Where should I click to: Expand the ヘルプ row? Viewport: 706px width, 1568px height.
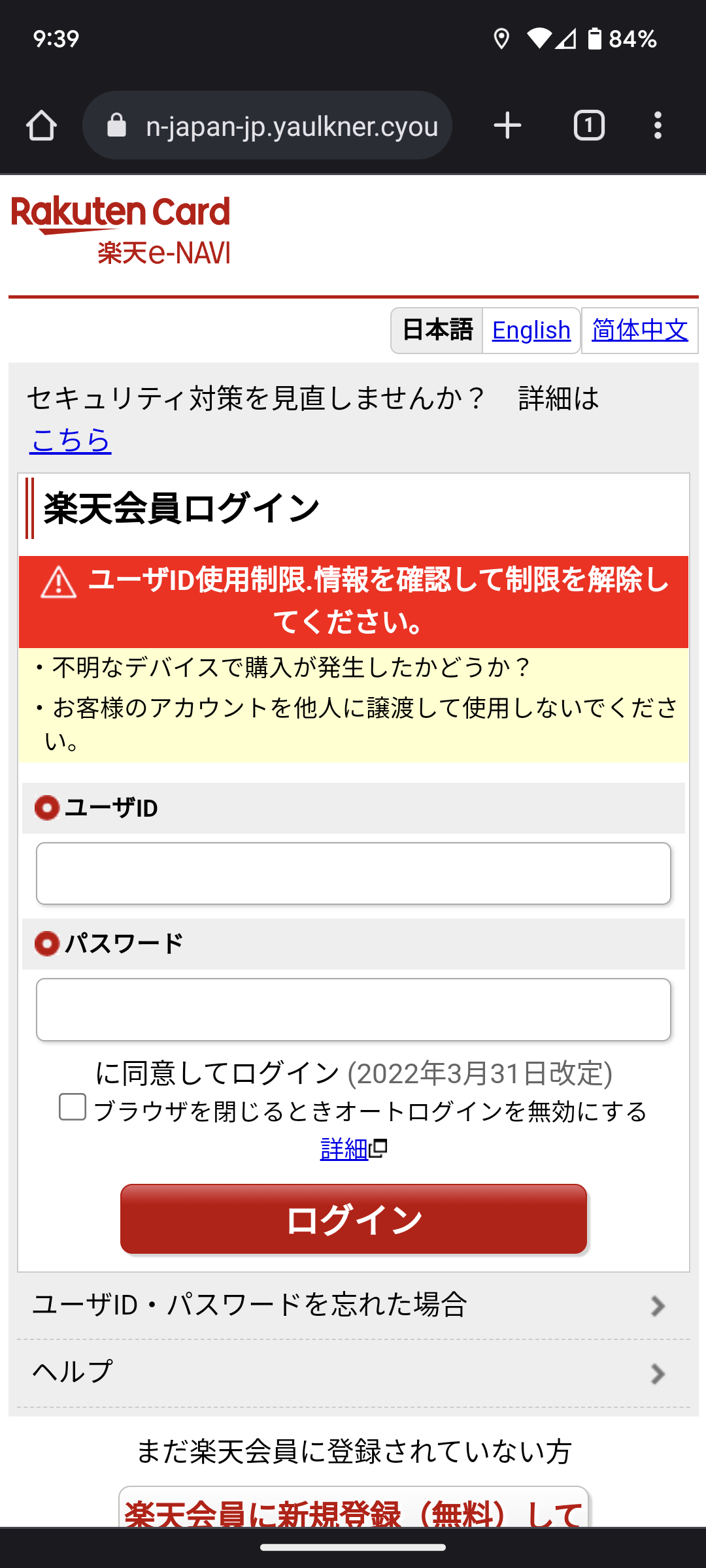click(353, 1373)
